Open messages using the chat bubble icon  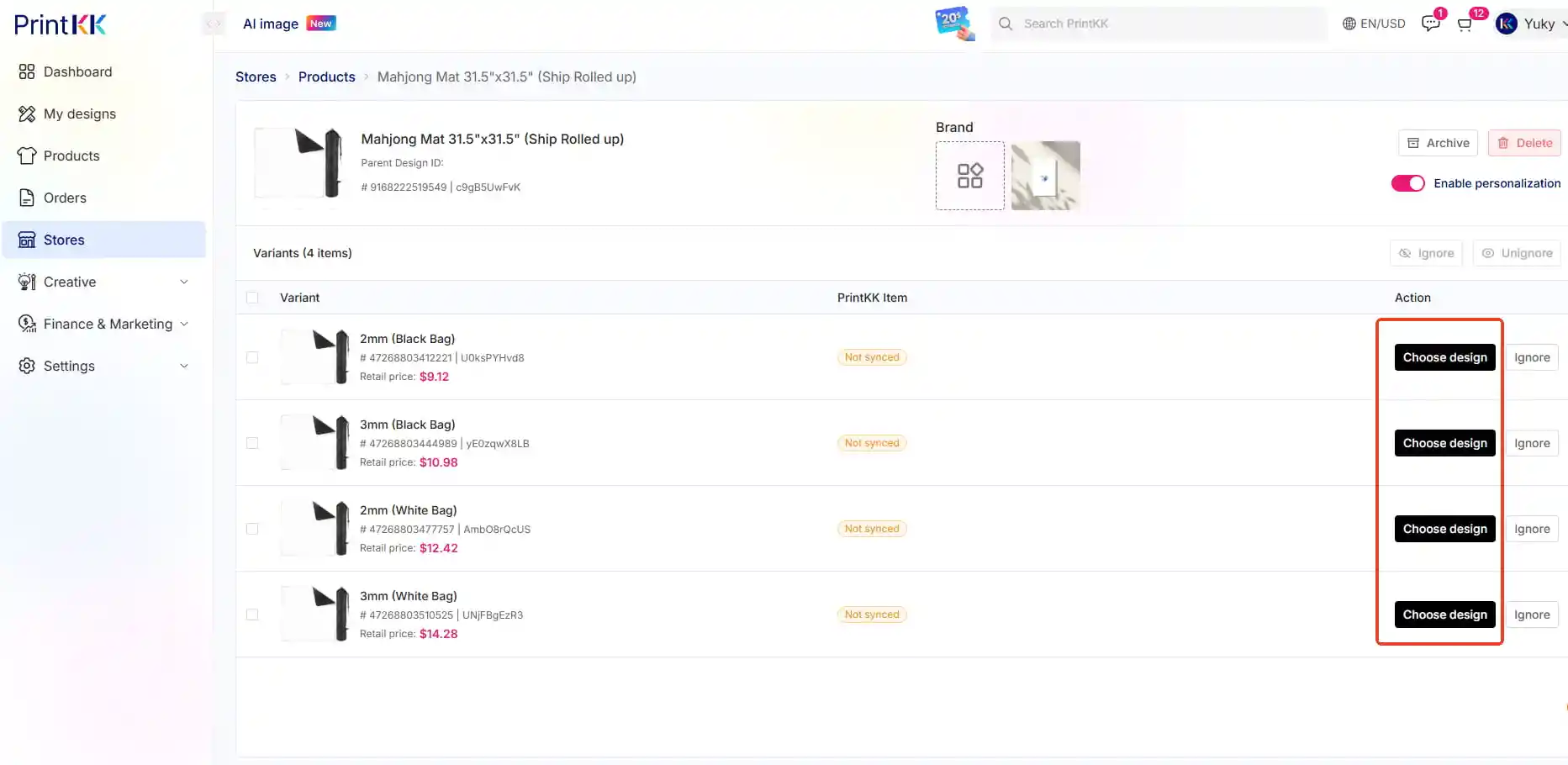click(1430, 23)
